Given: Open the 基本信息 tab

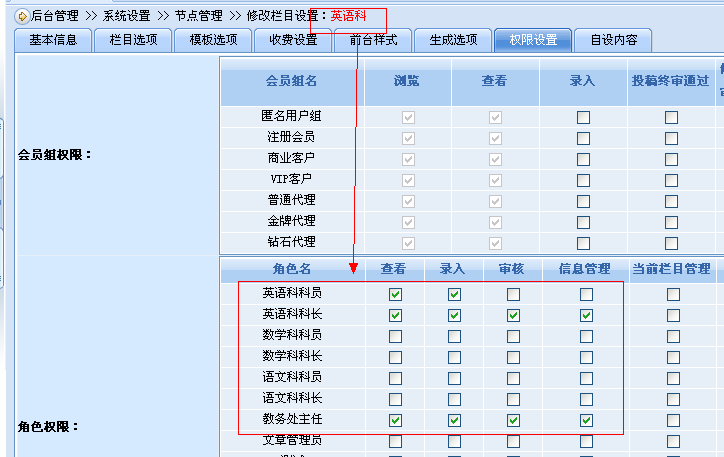Looking at the screenshot, I should tap(53, 40).
